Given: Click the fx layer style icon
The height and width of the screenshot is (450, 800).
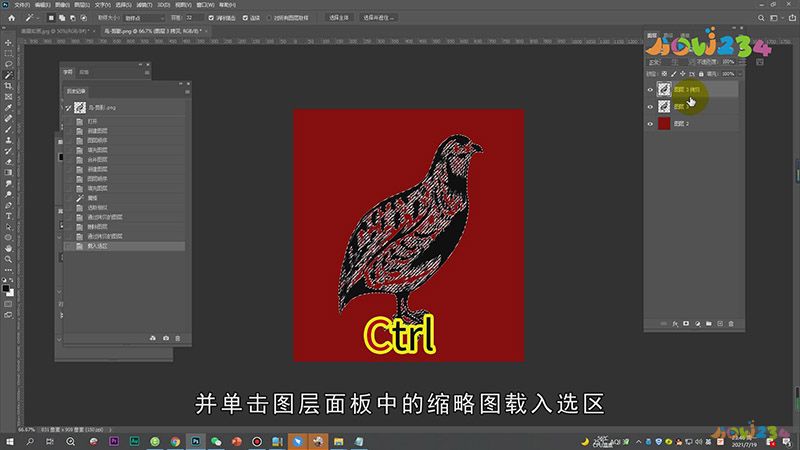Looking at the screenshot, I should 675,323.
